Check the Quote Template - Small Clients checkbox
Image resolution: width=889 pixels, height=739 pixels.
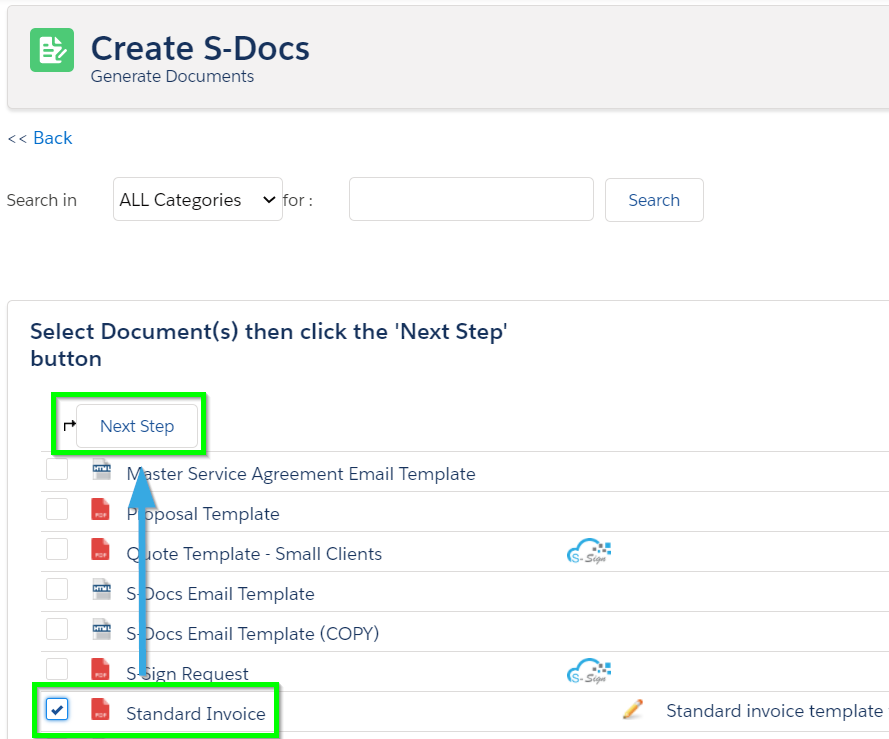(57, 549)
